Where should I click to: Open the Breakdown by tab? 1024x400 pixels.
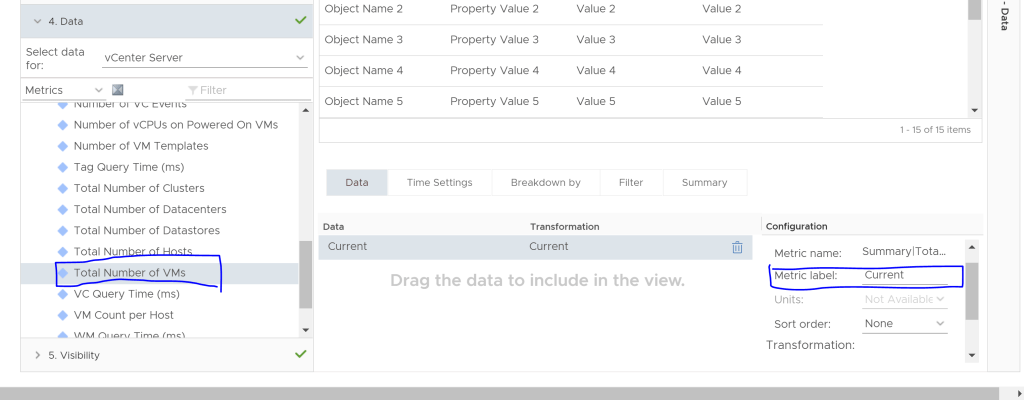click(x=545, y=183)
